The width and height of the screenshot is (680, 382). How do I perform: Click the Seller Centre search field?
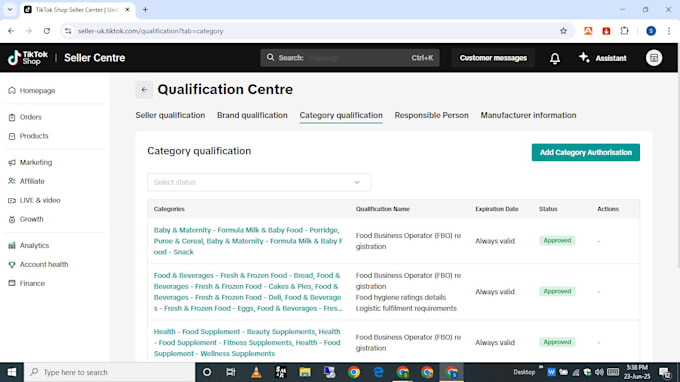pyautogui.click(x=350, y=58)
